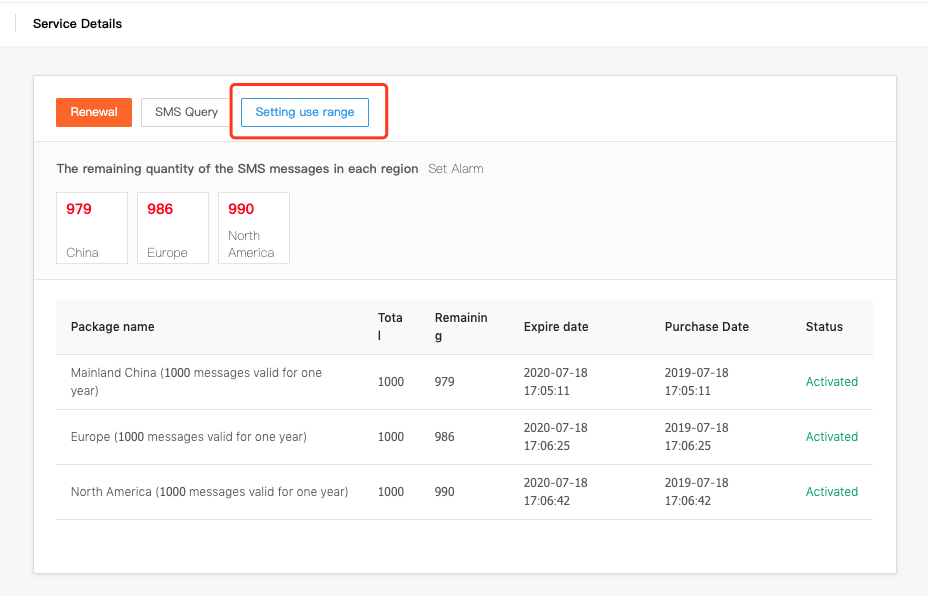Click expire date 2020-07-18 17:06:25
Viewport: 928px width, 596px height.
(x=556, y=437)
